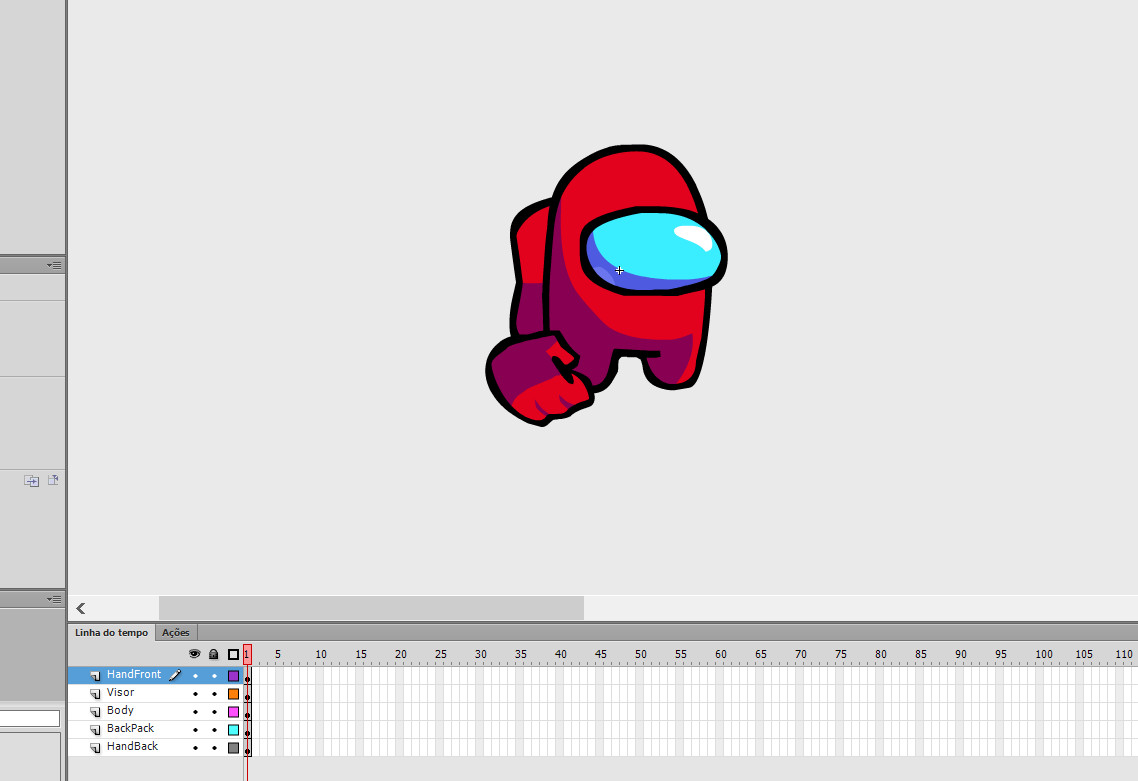Switch to the Ações tab

click(176, 632)
